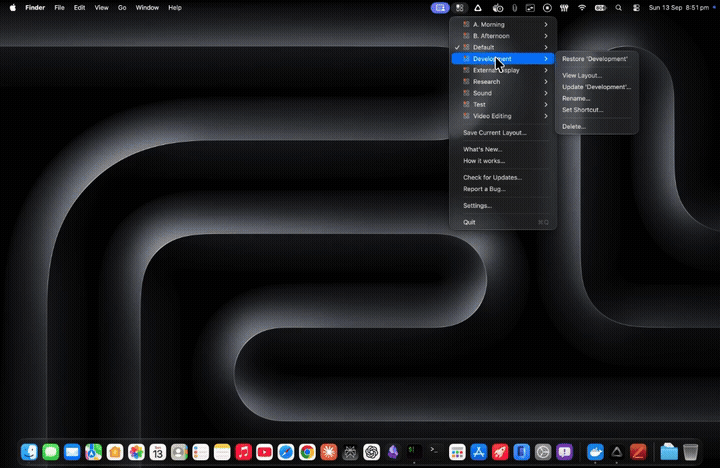Viewport: 720px width, 468px height.
Task: Expand the Test layout submenu arrow
Action: pyautogui.click(x=546, y=105)
